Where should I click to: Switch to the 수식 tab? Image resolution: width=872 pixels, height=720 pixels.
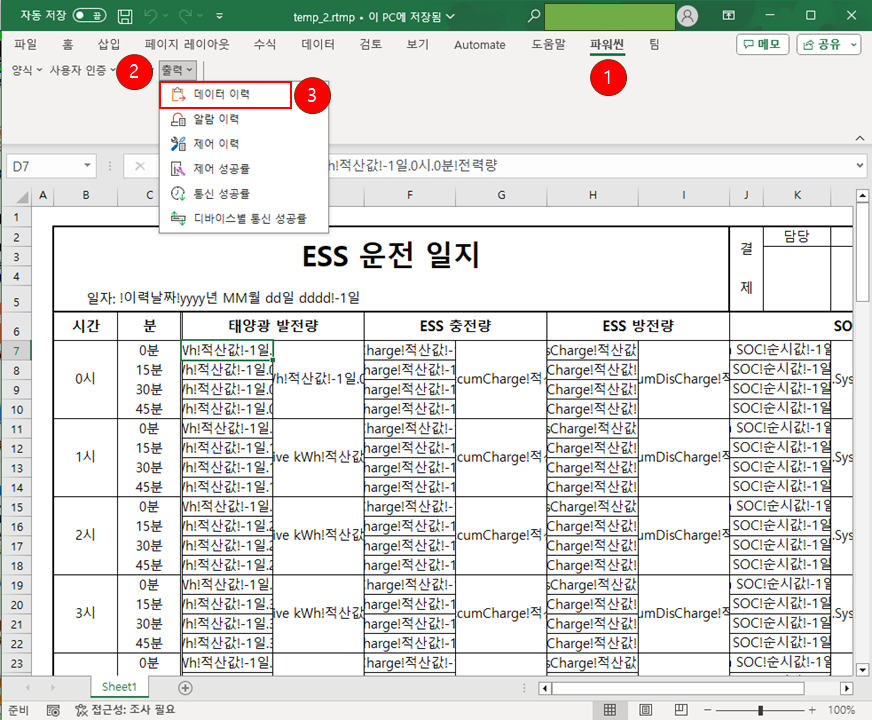265,44
